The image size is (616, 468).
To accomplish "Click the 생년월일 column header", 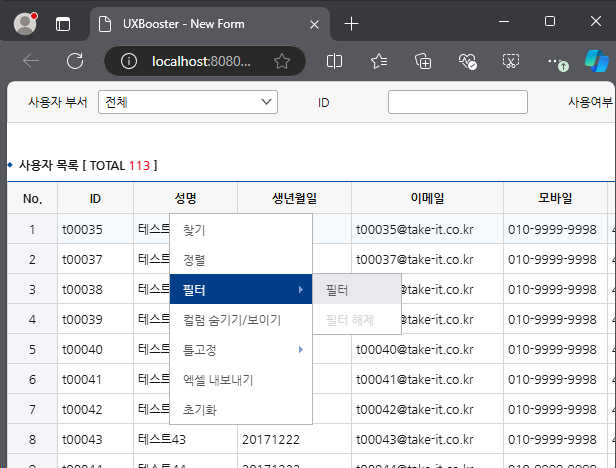I will [294, 198].
